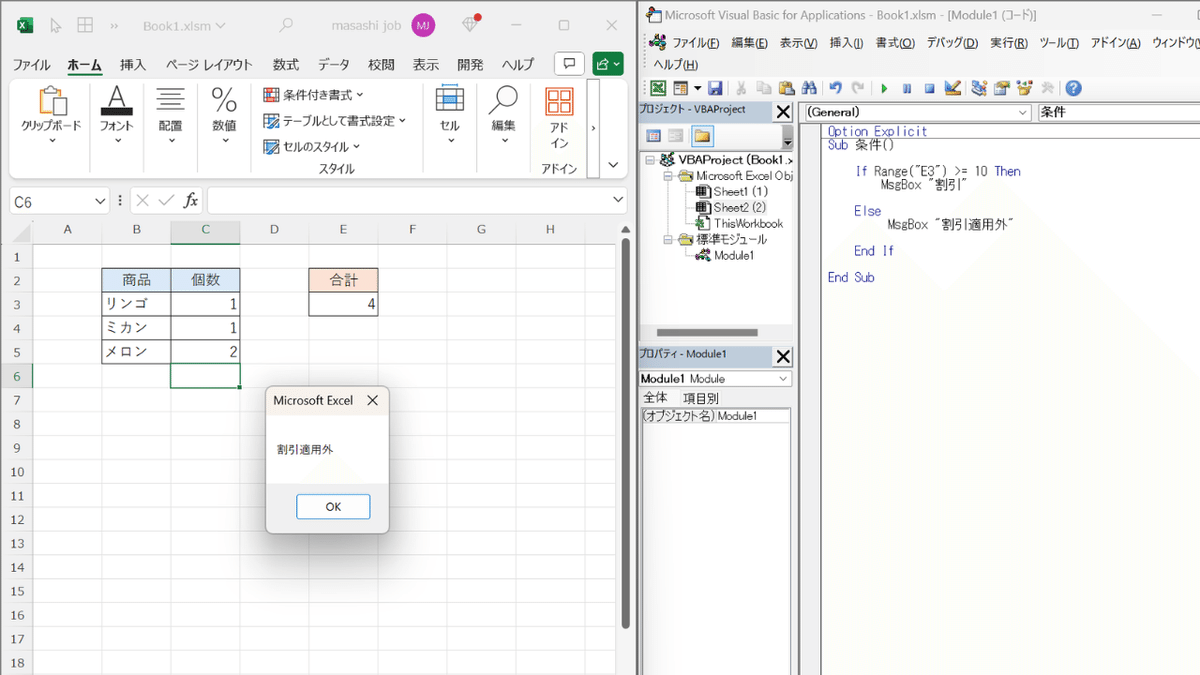Image resolution: width=1200 pixels, height=675 pixels.
Task: Click OK in the Microsoft Excel message box
Action: [x=333, y=507]
